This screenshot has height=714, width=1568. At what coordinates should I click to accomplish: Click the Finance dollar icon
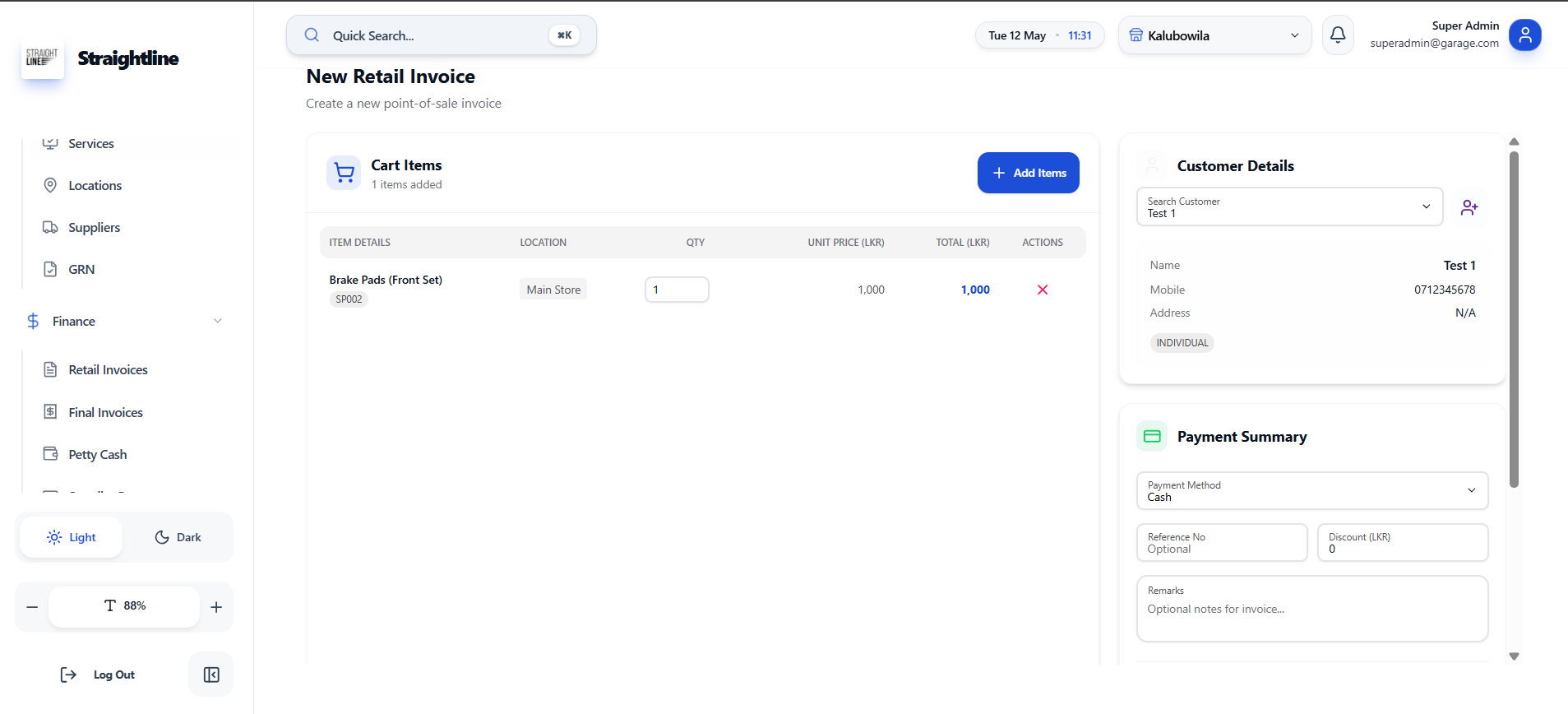(x=33, y=321)
